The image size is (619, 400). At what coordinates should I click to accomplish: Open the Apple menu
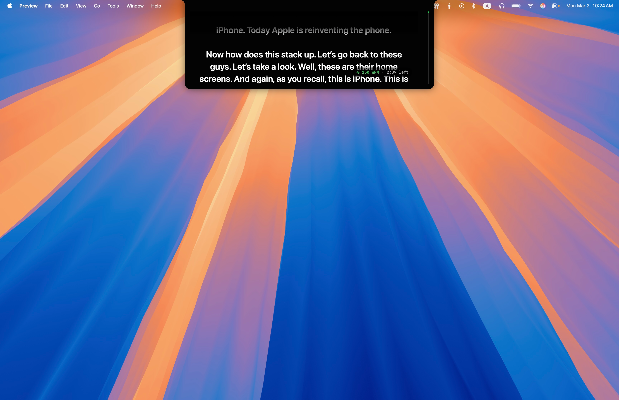pyautogui.click(x=9, y=5)
